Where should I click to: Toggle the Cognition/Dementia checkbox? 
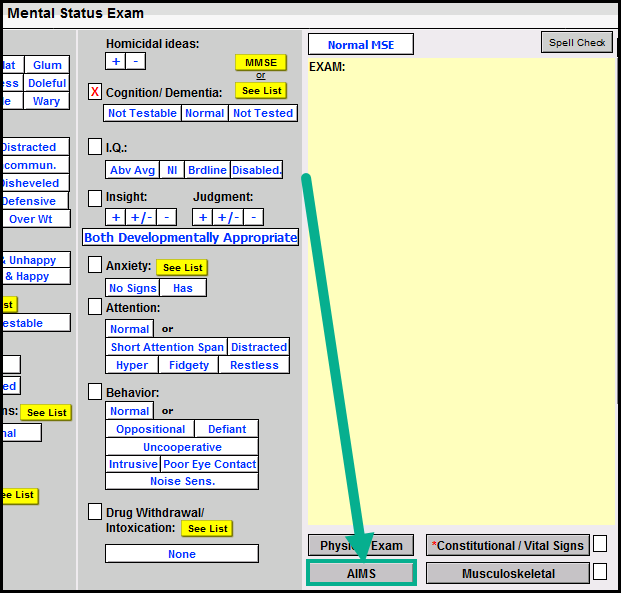[95, 92]
